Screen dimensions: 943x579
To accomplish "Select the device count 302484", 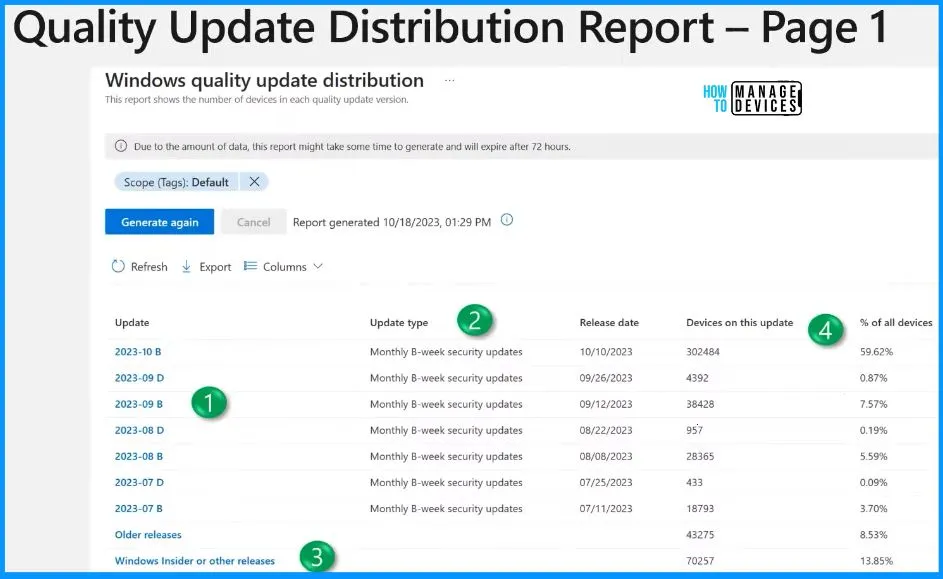I will [x=703, y=352].
